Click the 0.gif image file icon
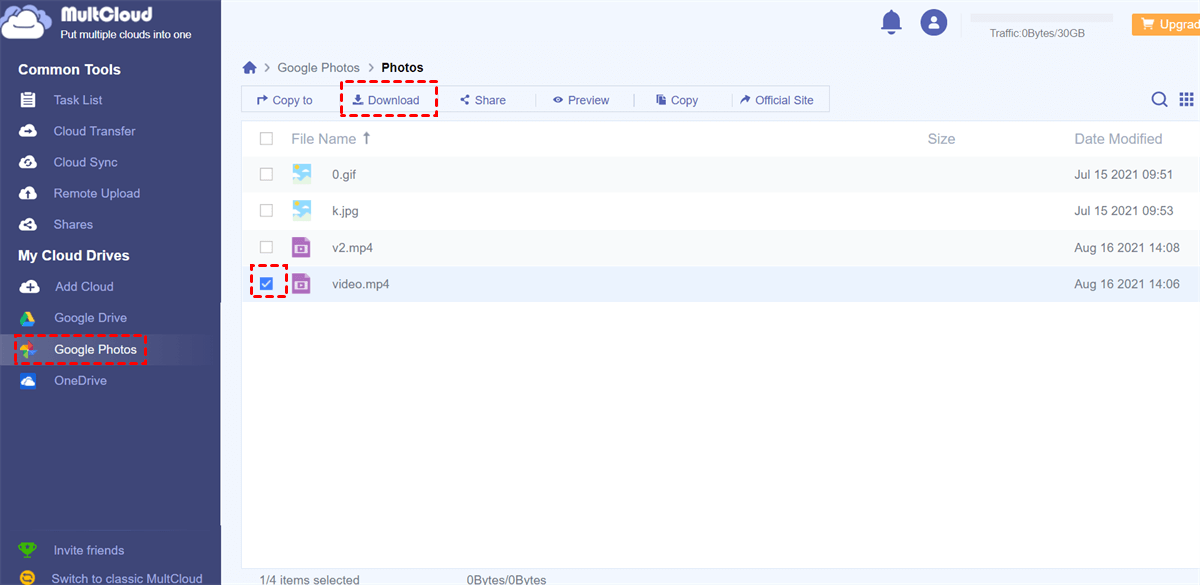The image size is (1200, 585). coord(301,174)
